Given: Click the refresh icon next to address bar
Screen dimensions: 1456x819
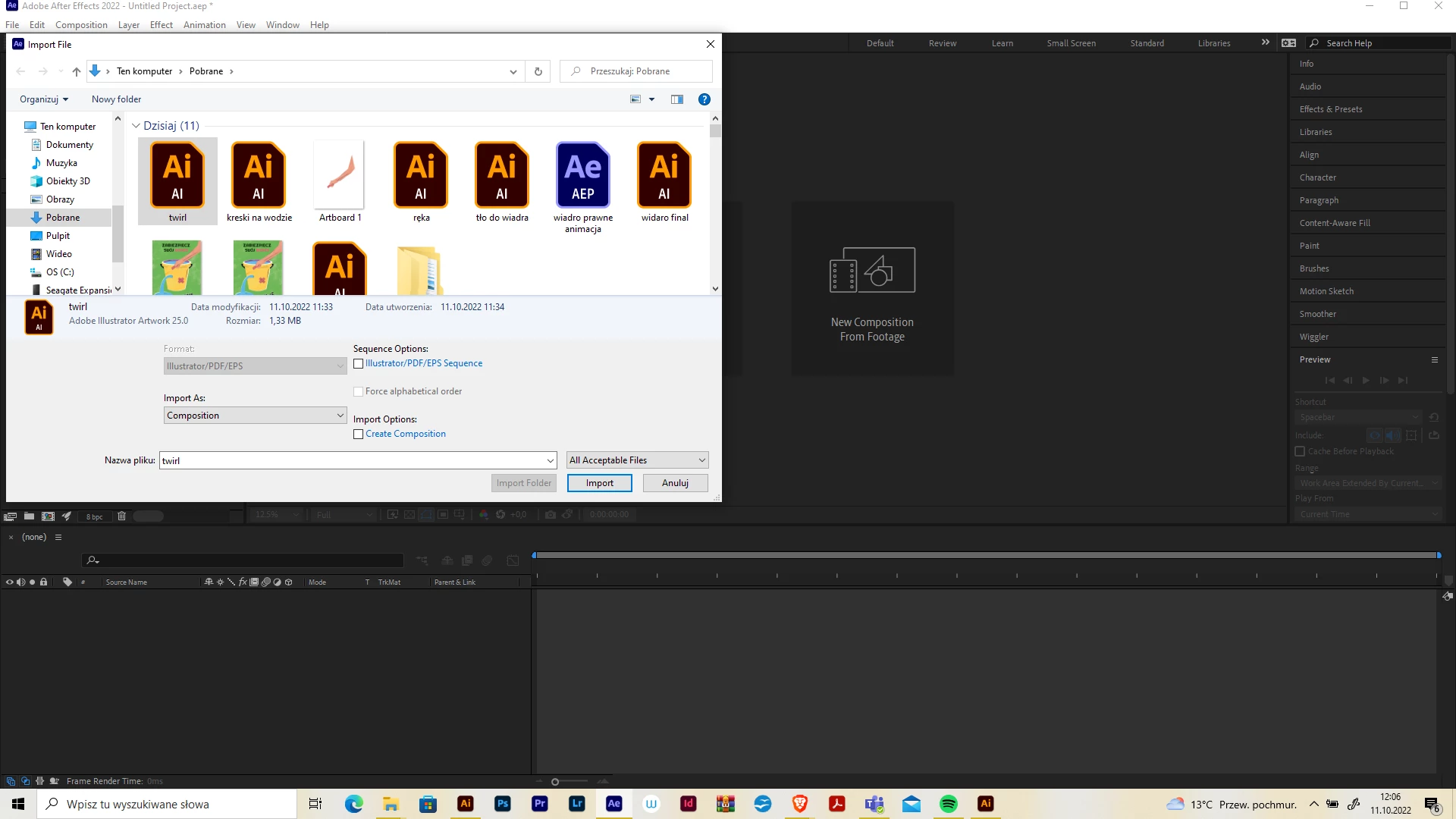Looking at the screenshot, I should tap(538, 71).
